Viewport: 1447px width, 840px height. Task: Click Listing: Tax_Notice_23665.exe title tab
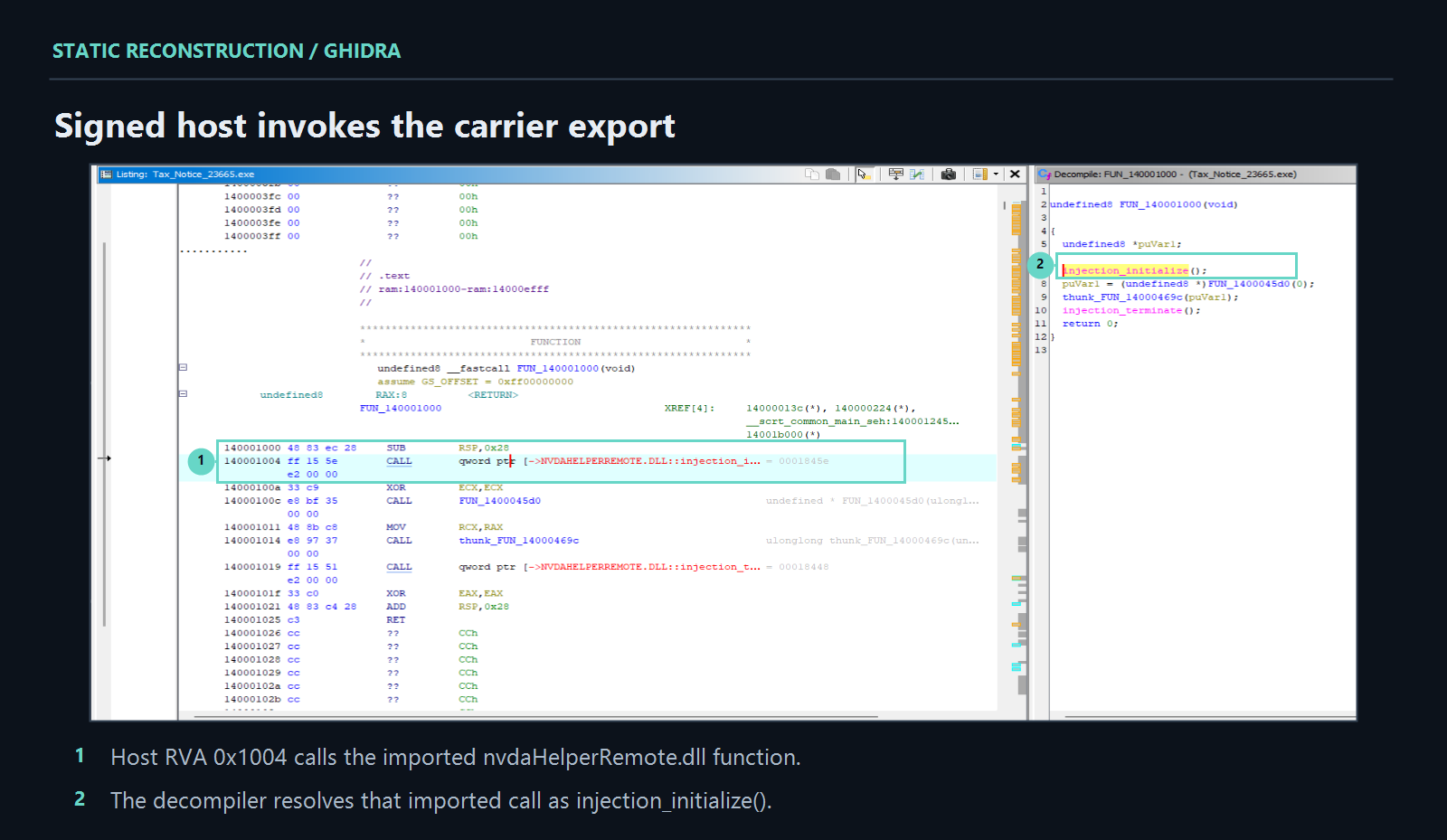[185, 175]
